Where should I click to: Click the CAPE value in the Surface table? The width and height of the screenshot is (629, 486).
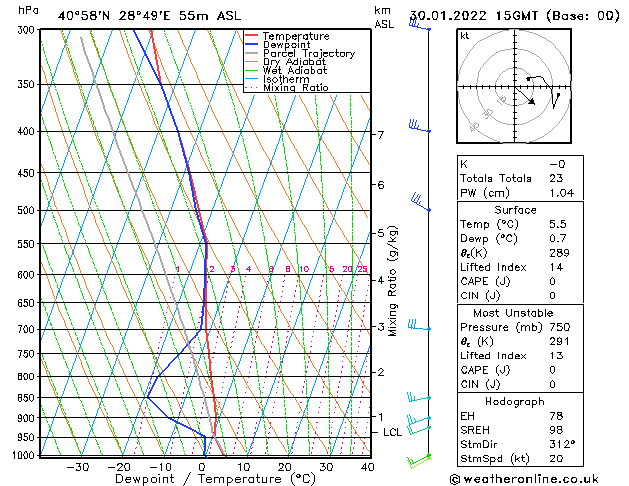coord(552,281)
